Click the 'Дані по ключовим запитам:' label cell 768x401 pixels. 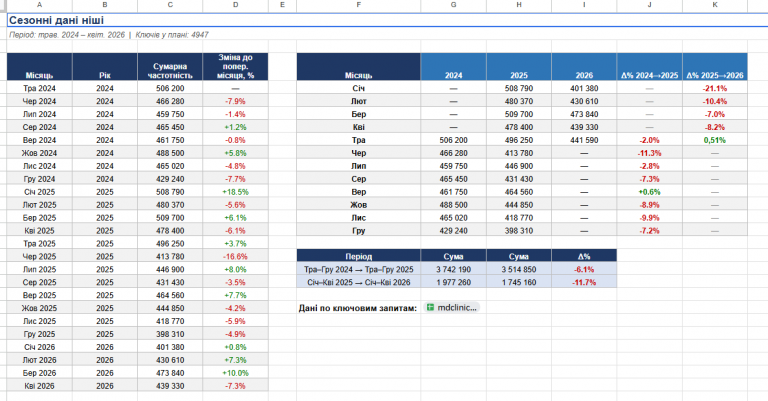coord(358,308)
